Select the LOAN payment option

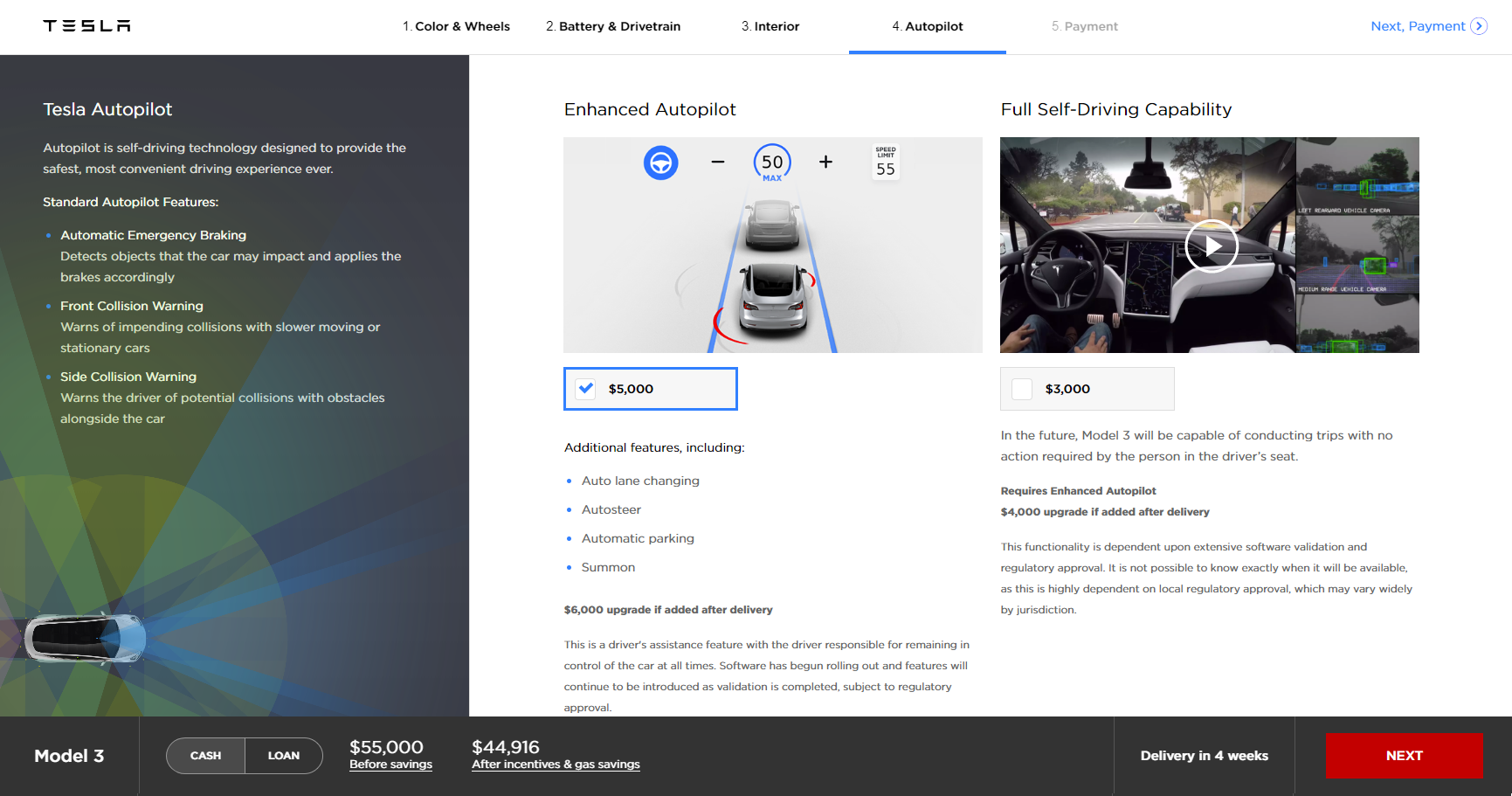[284, 756]
